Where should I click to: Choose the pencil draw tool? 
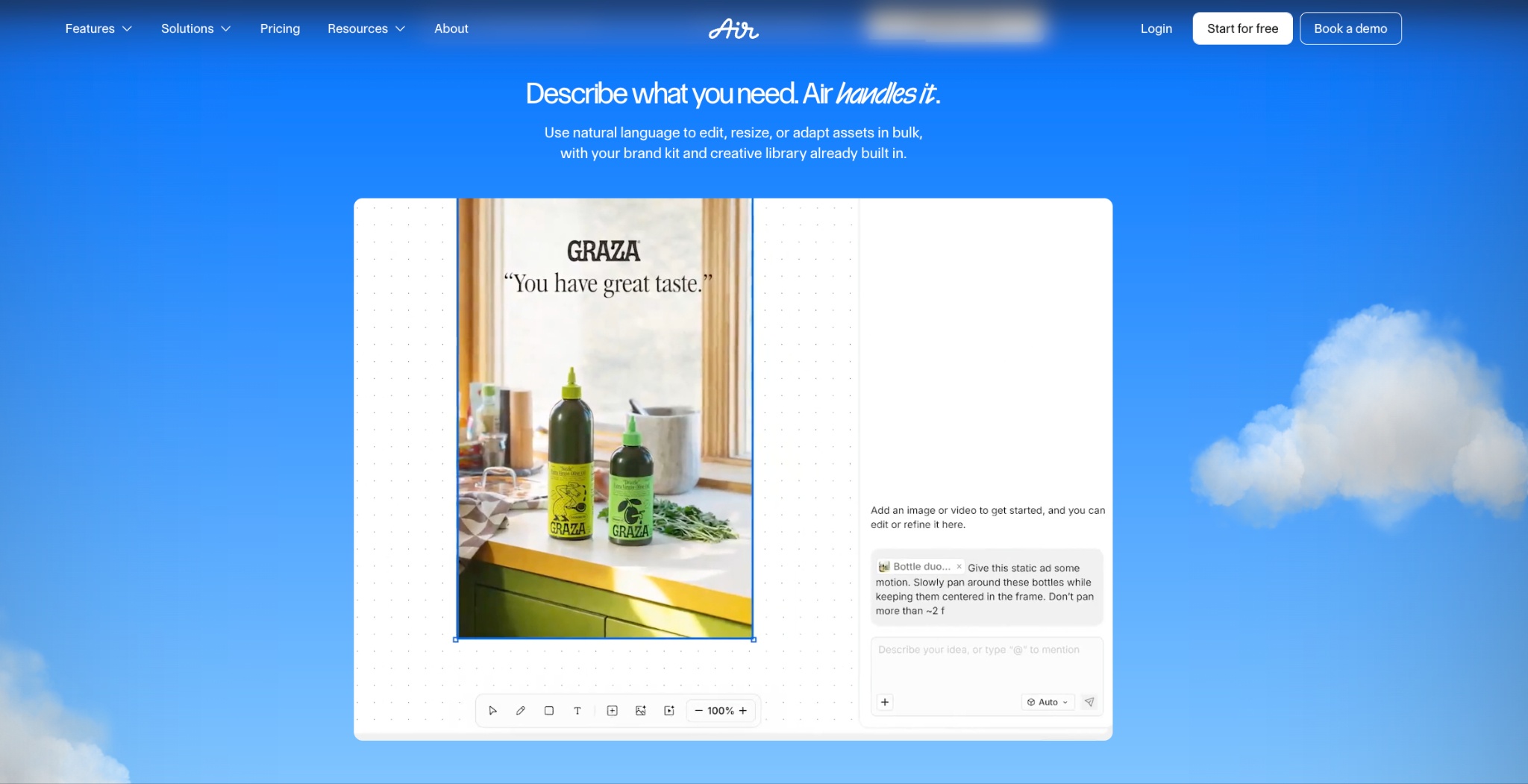pos(521,711)
